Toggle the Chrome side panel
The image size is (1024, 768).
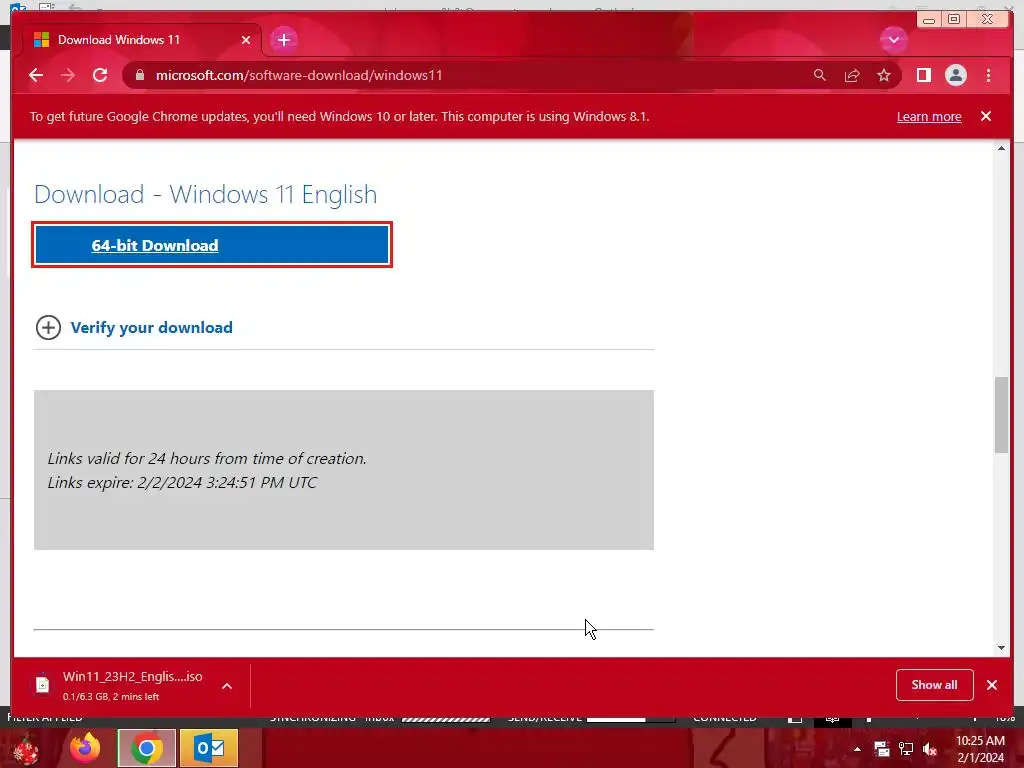click(923, 75)
